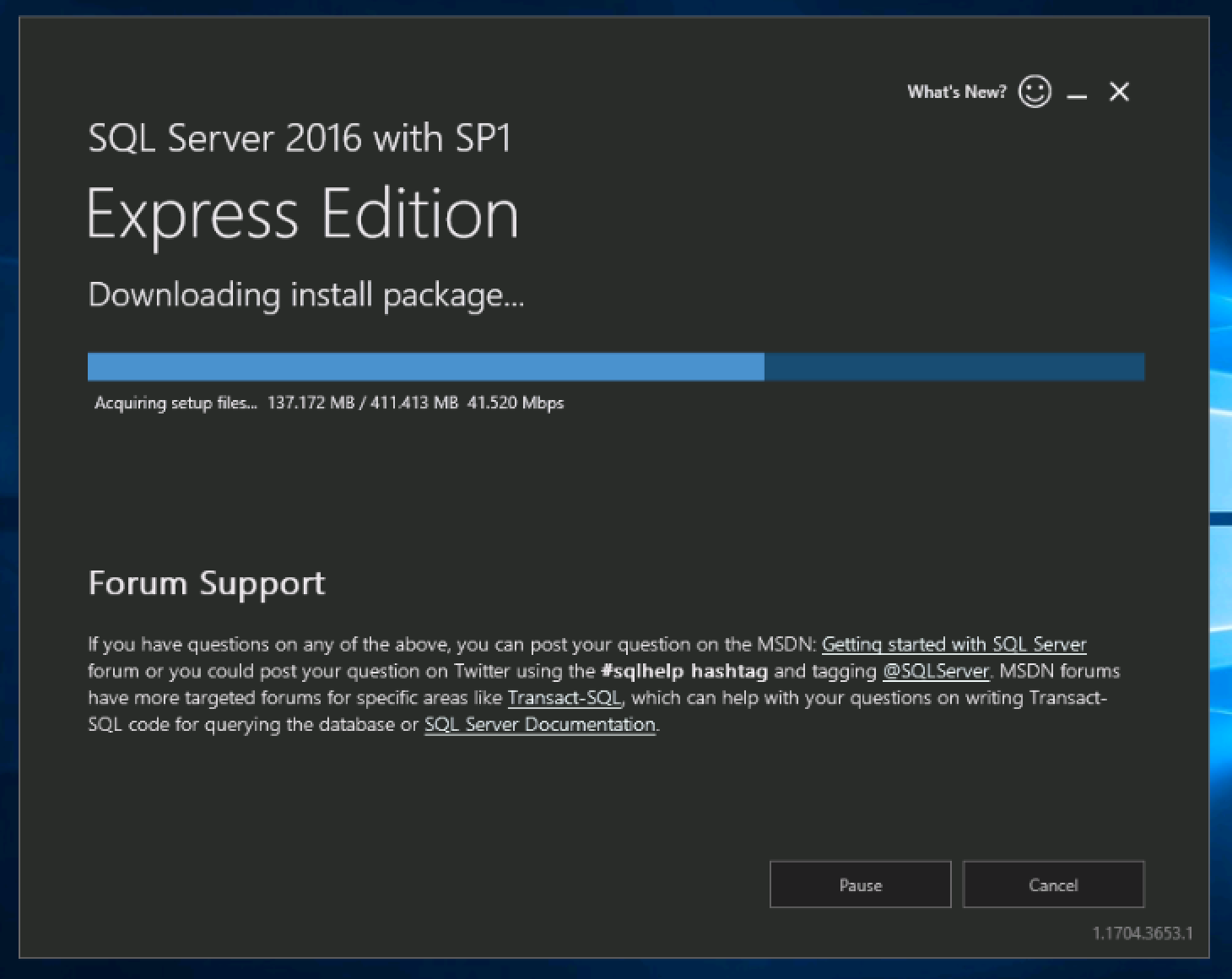Pause the install package download
This screenshot has height=979, width=1232.
pos(860,884)
